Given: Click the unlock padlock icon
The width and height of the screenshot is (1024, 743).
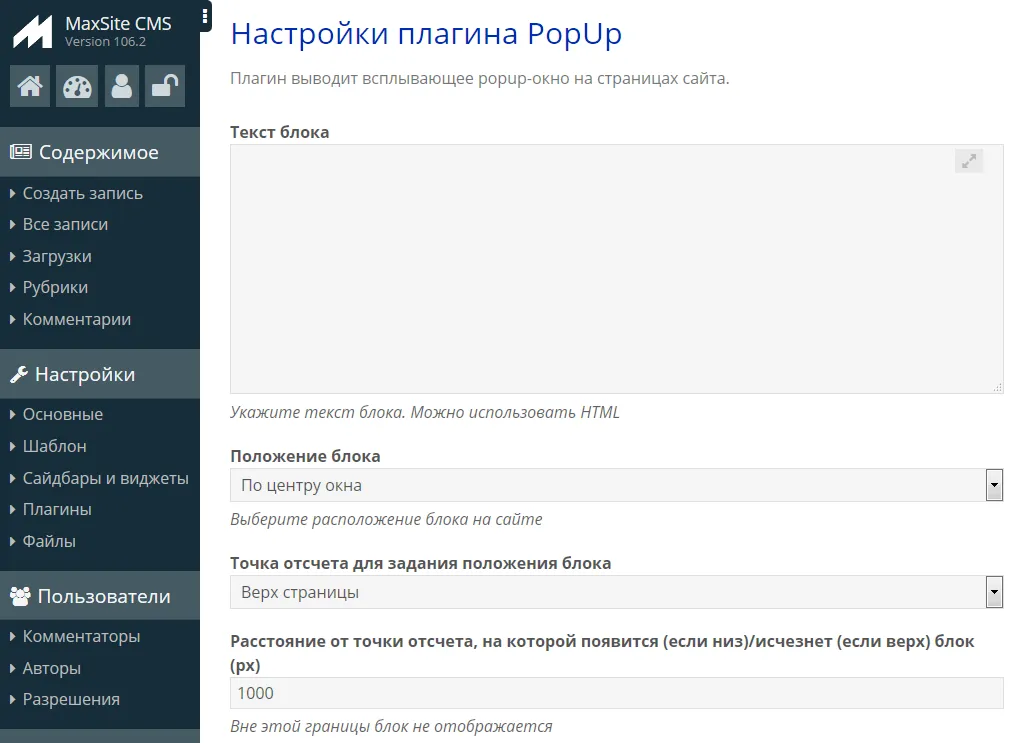Looking at the screenshot, I should 164,87.
